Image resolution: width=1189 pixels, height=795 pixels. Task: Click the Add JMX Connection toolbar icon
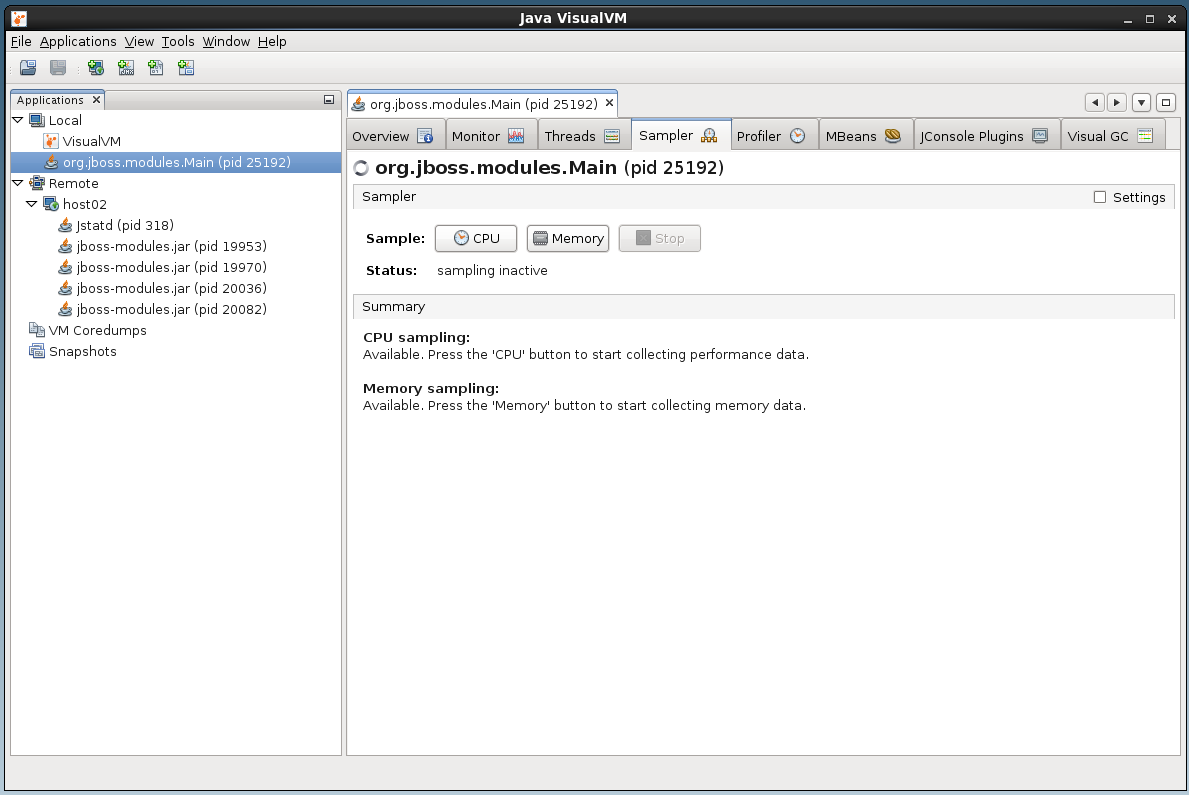126,68
